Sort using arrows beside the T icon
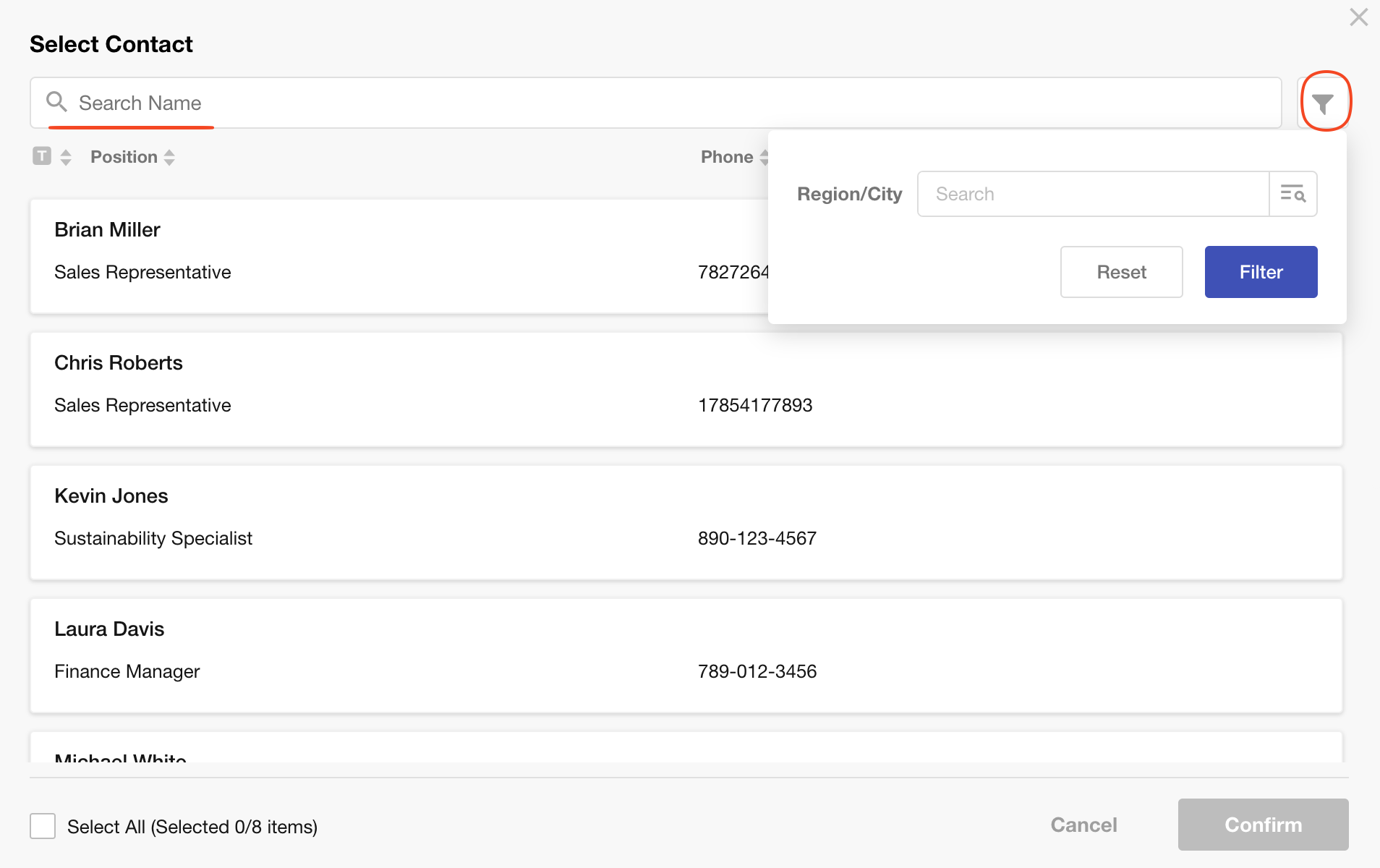 click(66, 157)
